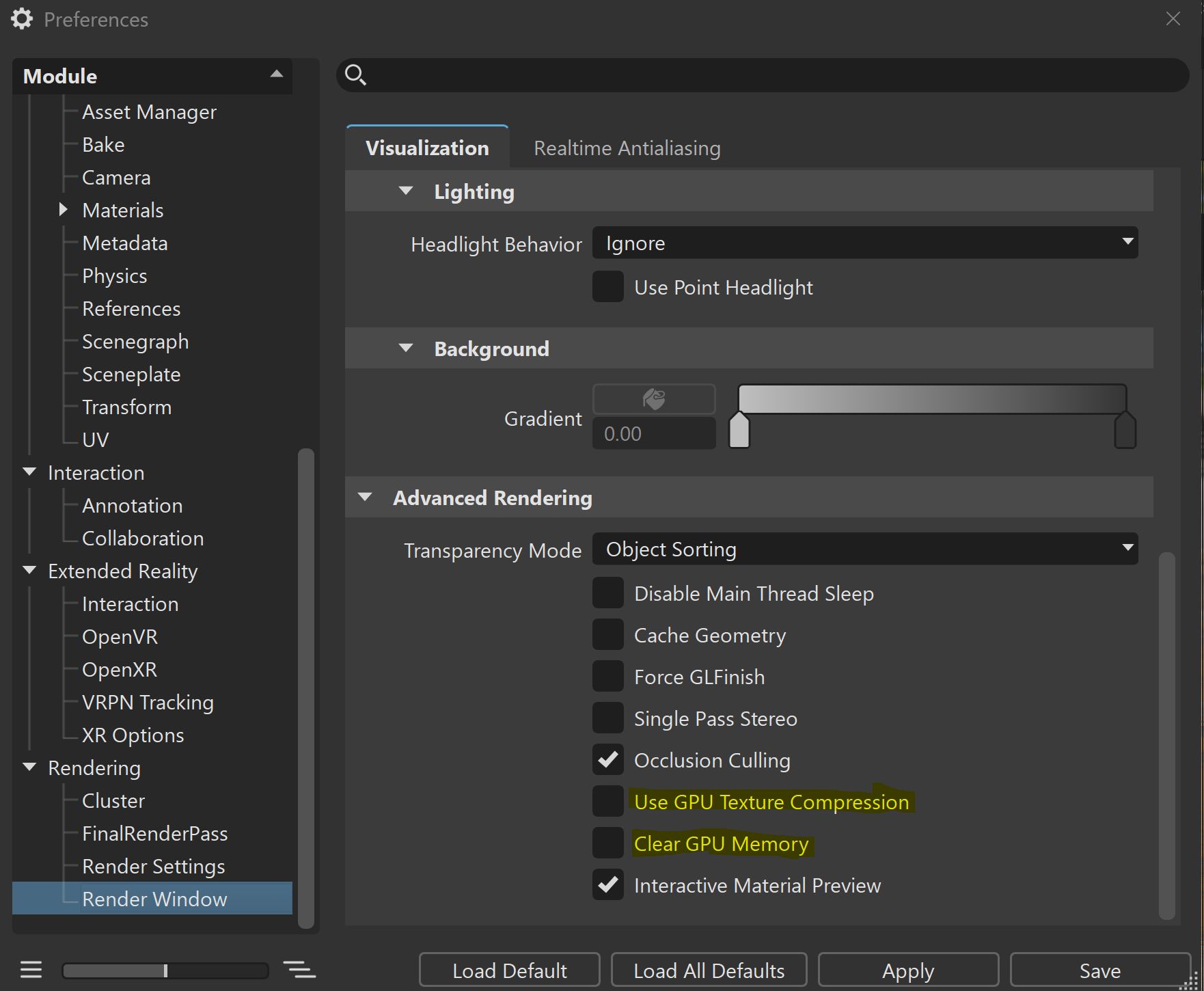
Task: Collapse the Advanced Rendering section
Action: tap(365, 498)
